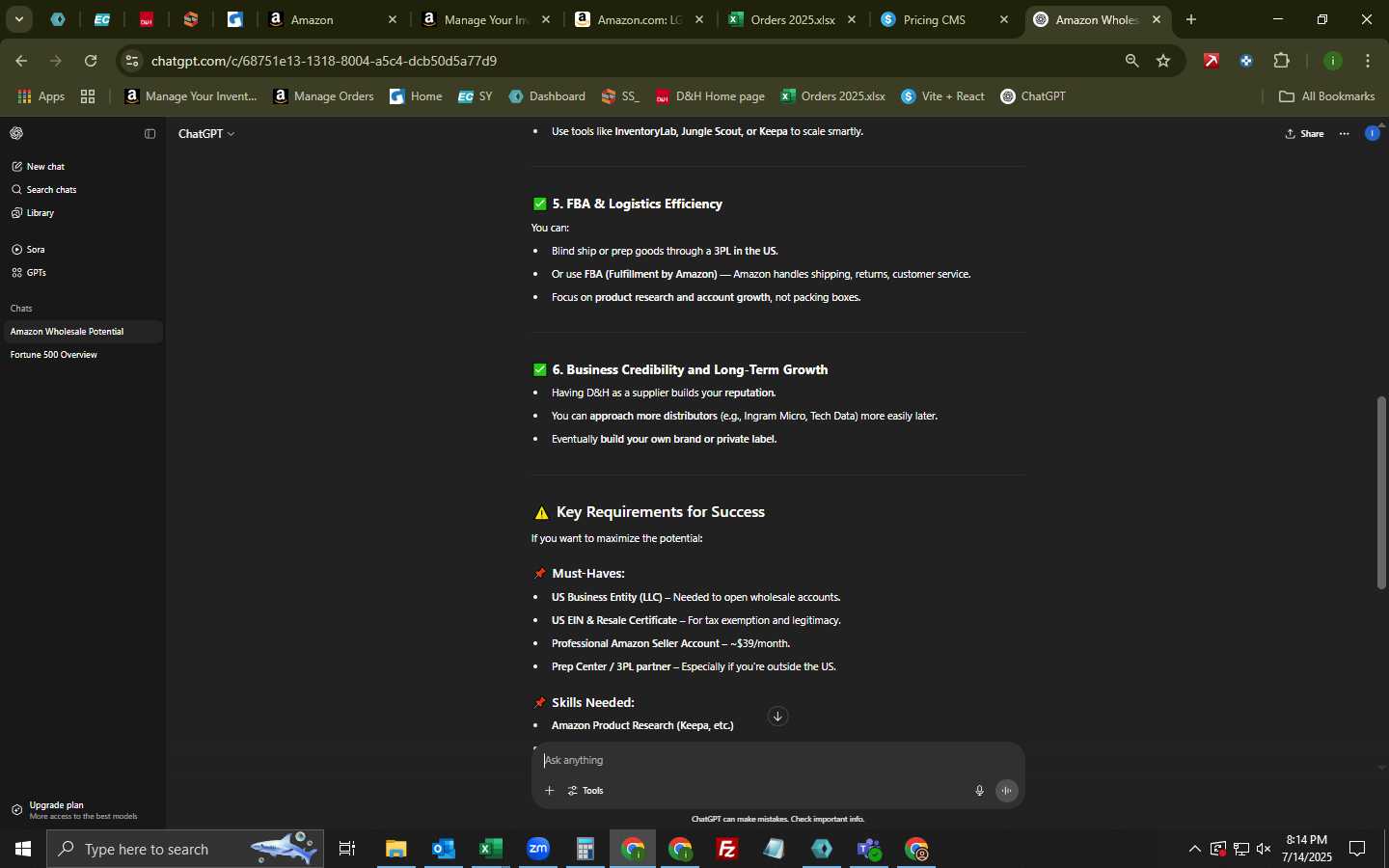Click the blue profile avatar in ChatGPT
This screenshot has height=868, width=1389.
[1373, 134]
